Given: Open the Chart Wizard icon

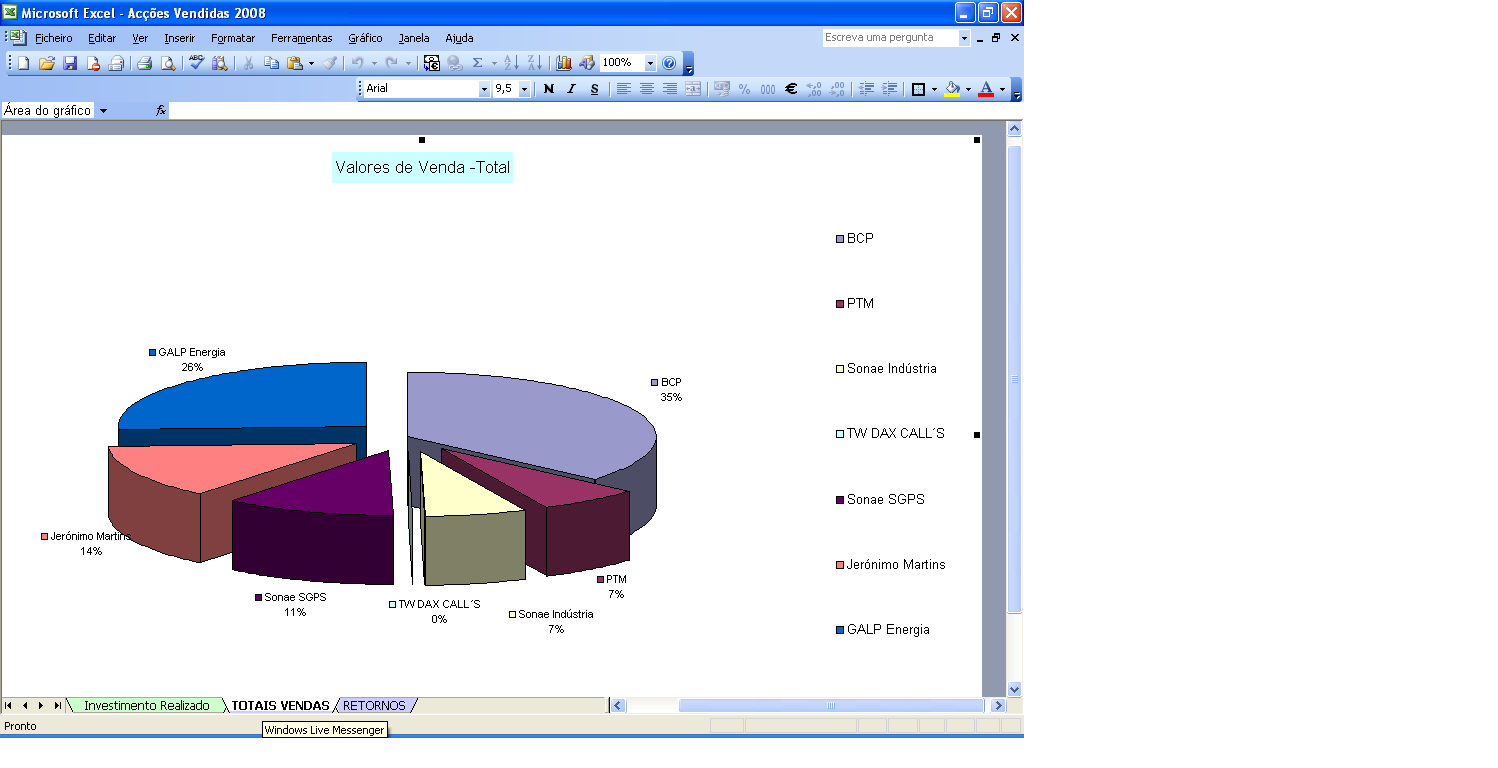Looking at the screenshot, I should pyautogui.click(x=564, y=63).
